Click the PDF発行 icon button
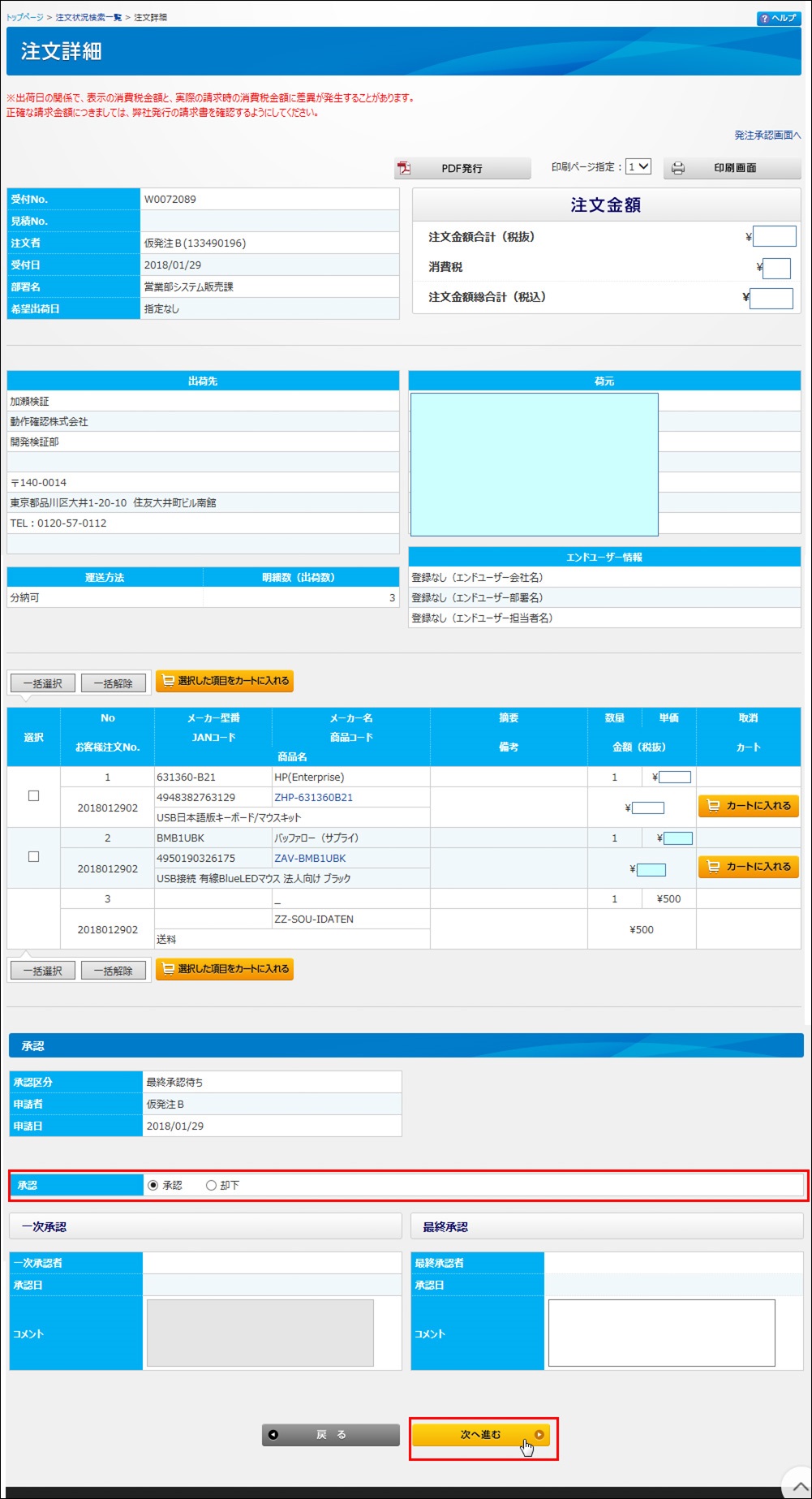812x1499 pixels. 404,168
